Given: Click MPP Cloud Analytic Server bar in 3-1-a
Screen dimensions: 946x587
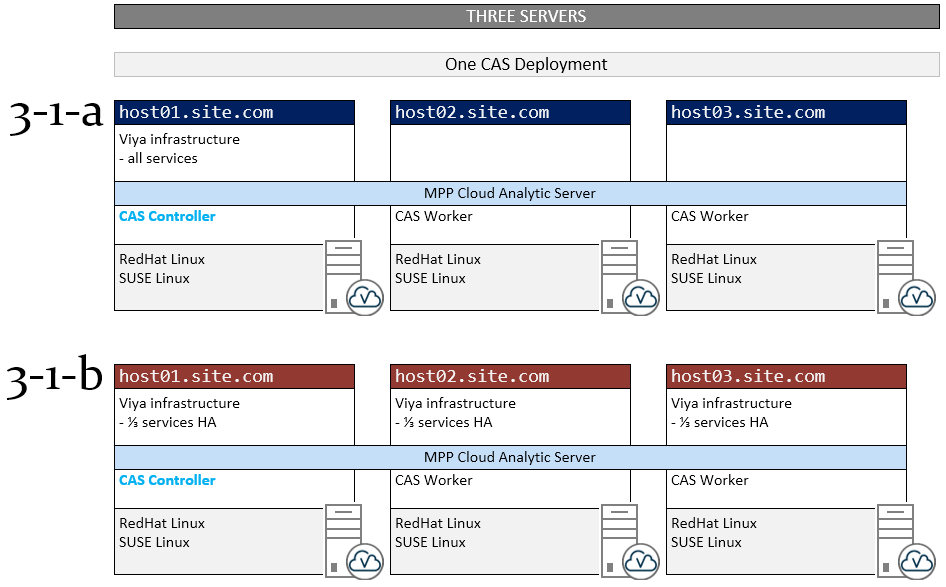Looking at the screenshot, I should tap(510, 193).
